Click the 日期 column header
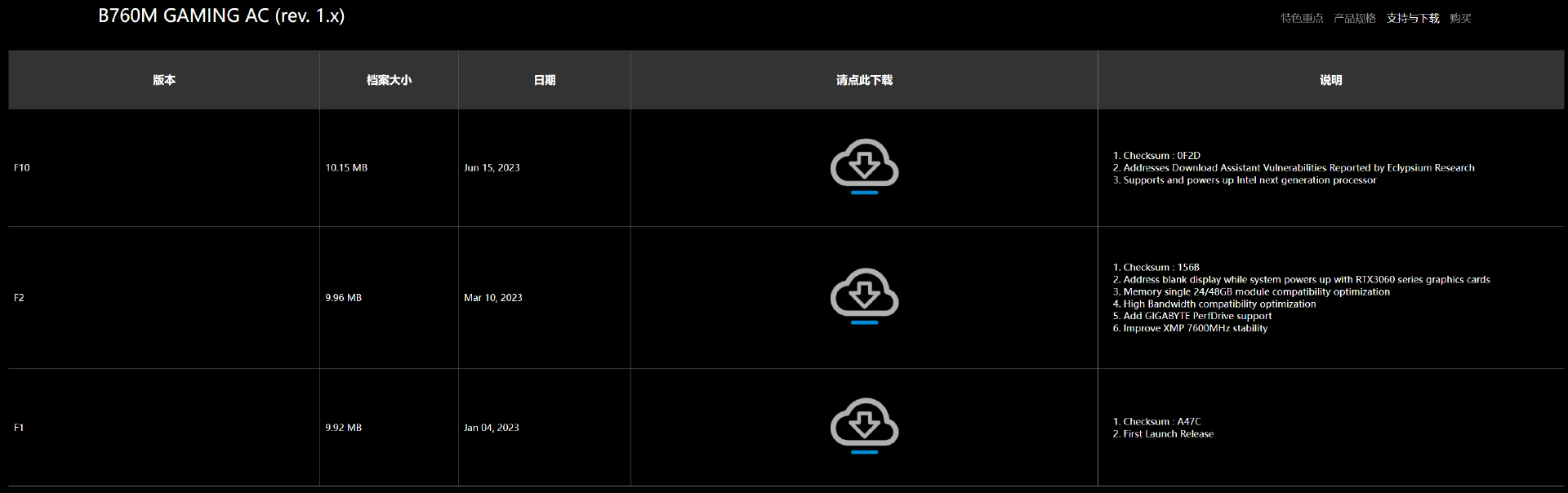Screen dimensions: 1568x493 pyautogui.click(x=545, y=80)
